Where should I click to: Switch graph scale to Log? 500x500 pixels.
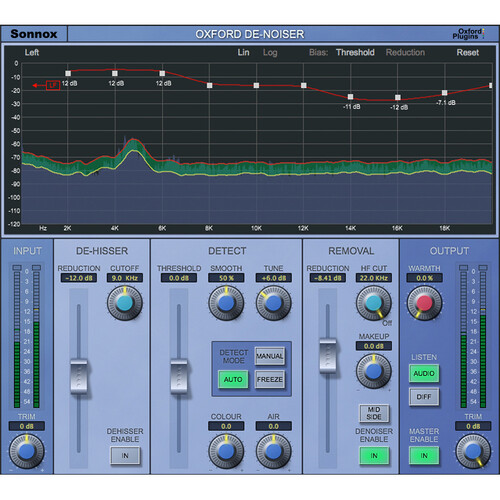[270, 53]
